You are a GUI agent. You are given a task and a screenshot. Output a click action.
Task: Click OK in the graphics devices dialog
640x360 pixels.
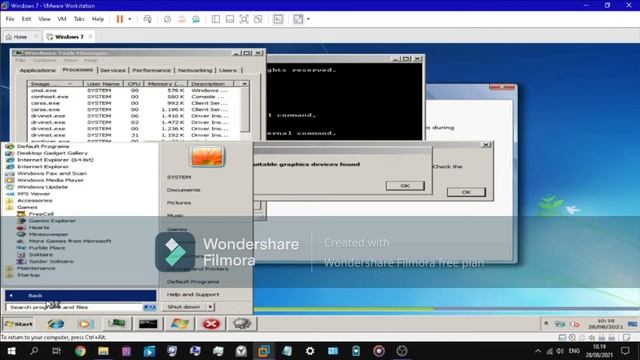pos(405,186)
